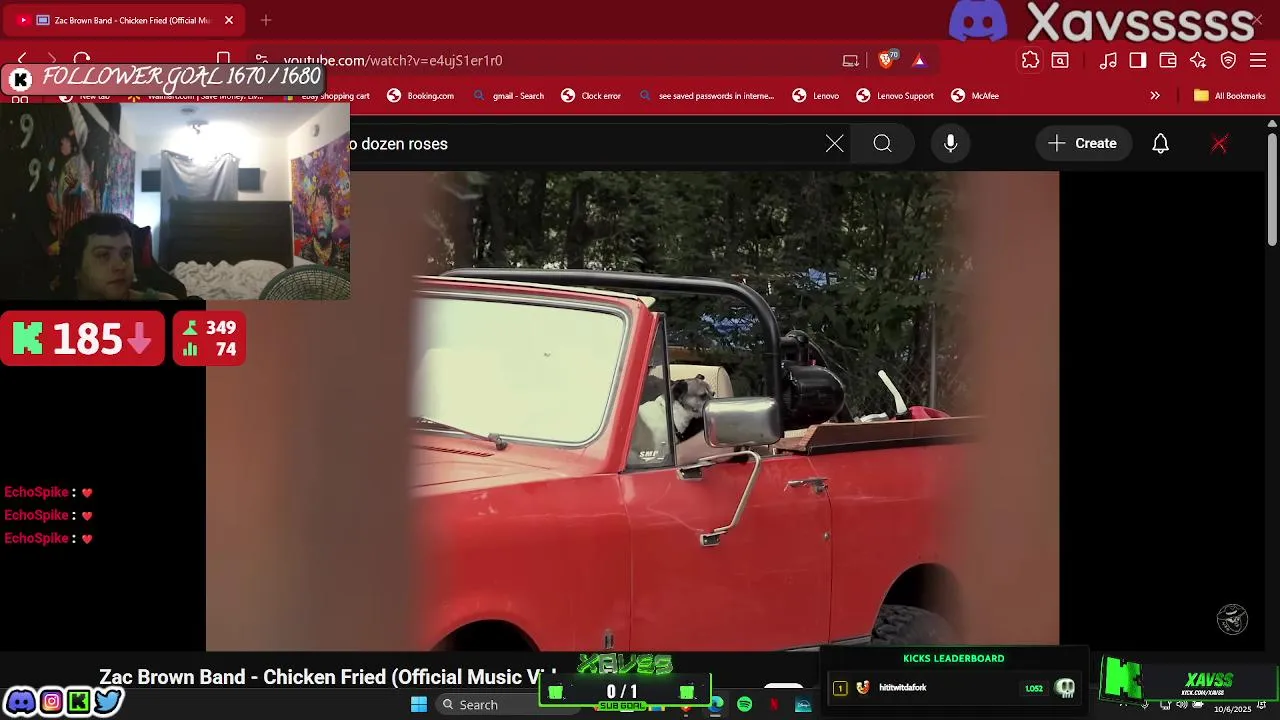Close the Zac Brown Band browser tab
The image size is (1280, 720).
[229, 20]
